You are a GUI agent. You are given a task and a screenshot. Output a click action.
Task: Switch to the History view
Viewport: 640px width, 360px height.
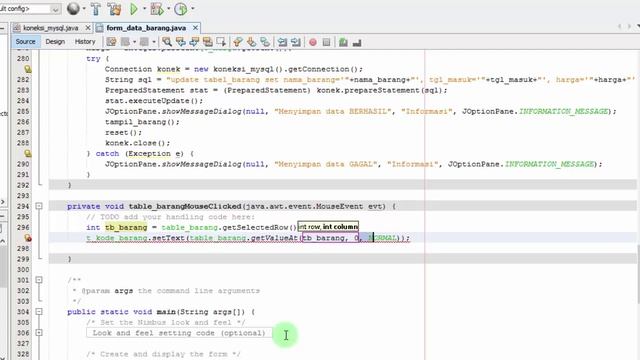[x=85, y=42]
